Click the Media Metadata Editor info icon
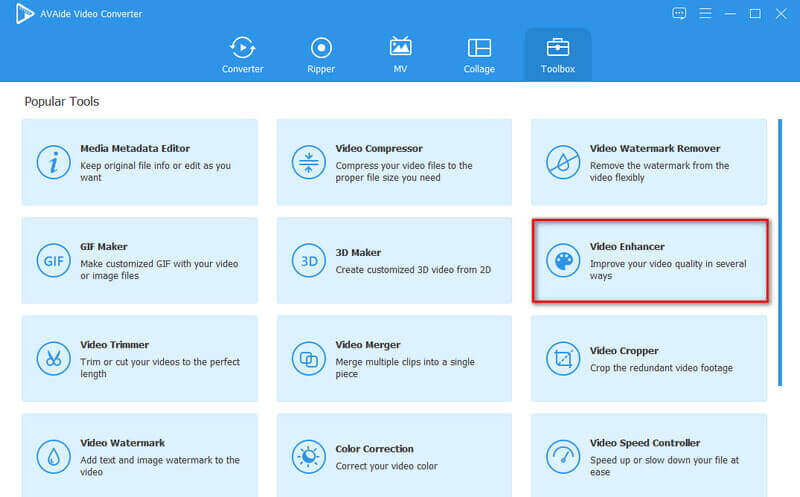Screen dimensions: 800x497 54,162
